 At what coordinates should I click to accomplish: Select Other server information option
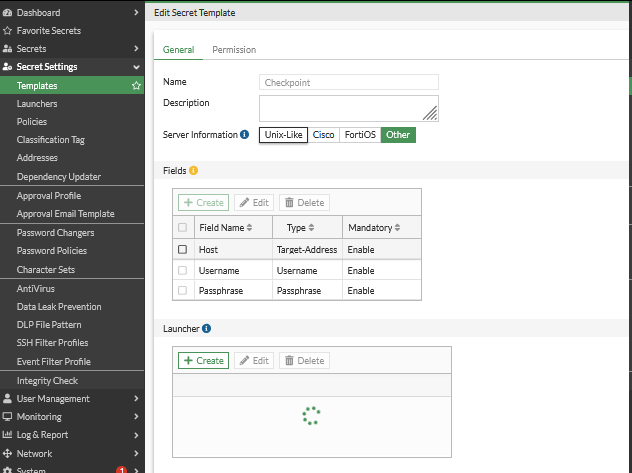point(398,135)
